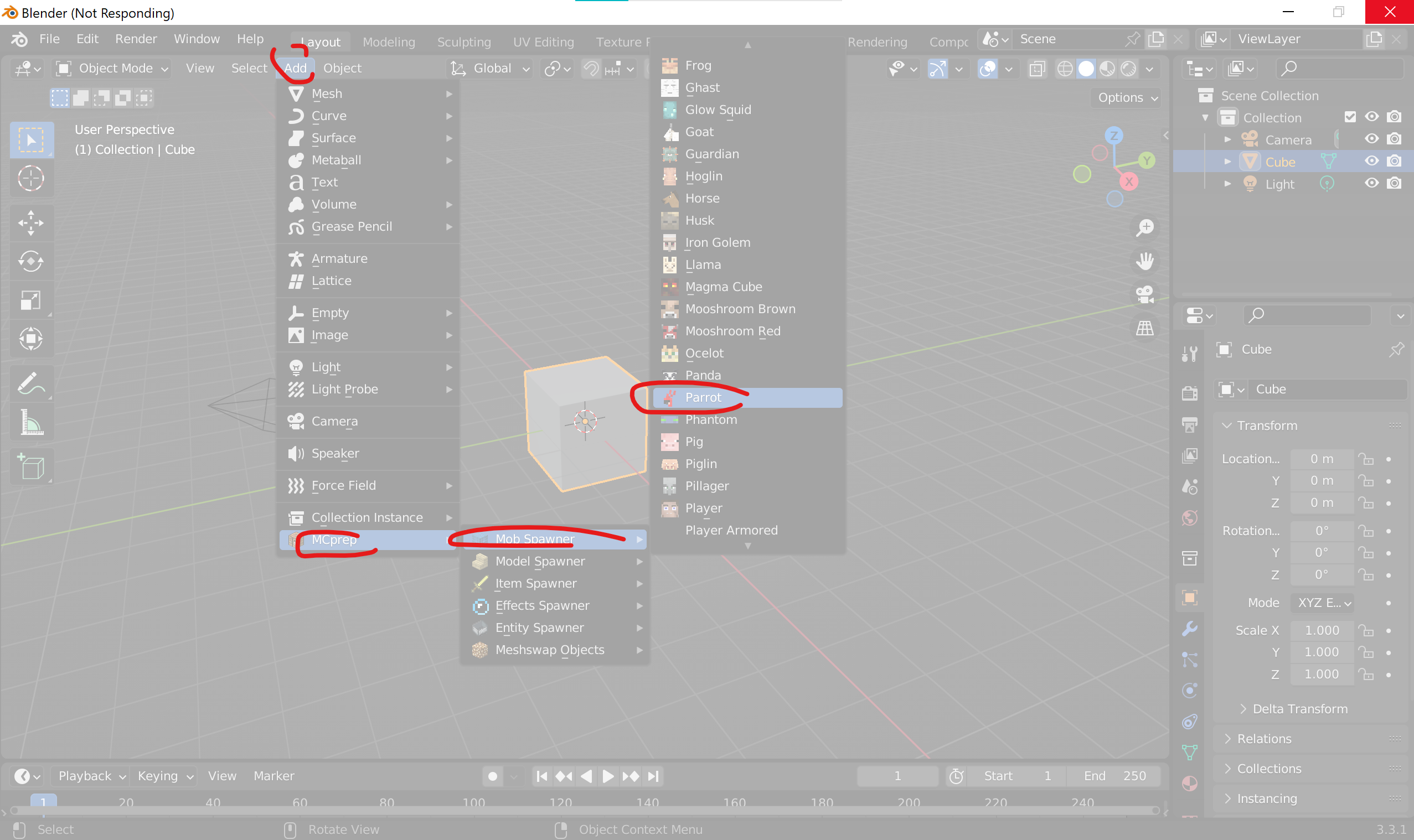Select the Annotate tool

[x=31, y=383]
